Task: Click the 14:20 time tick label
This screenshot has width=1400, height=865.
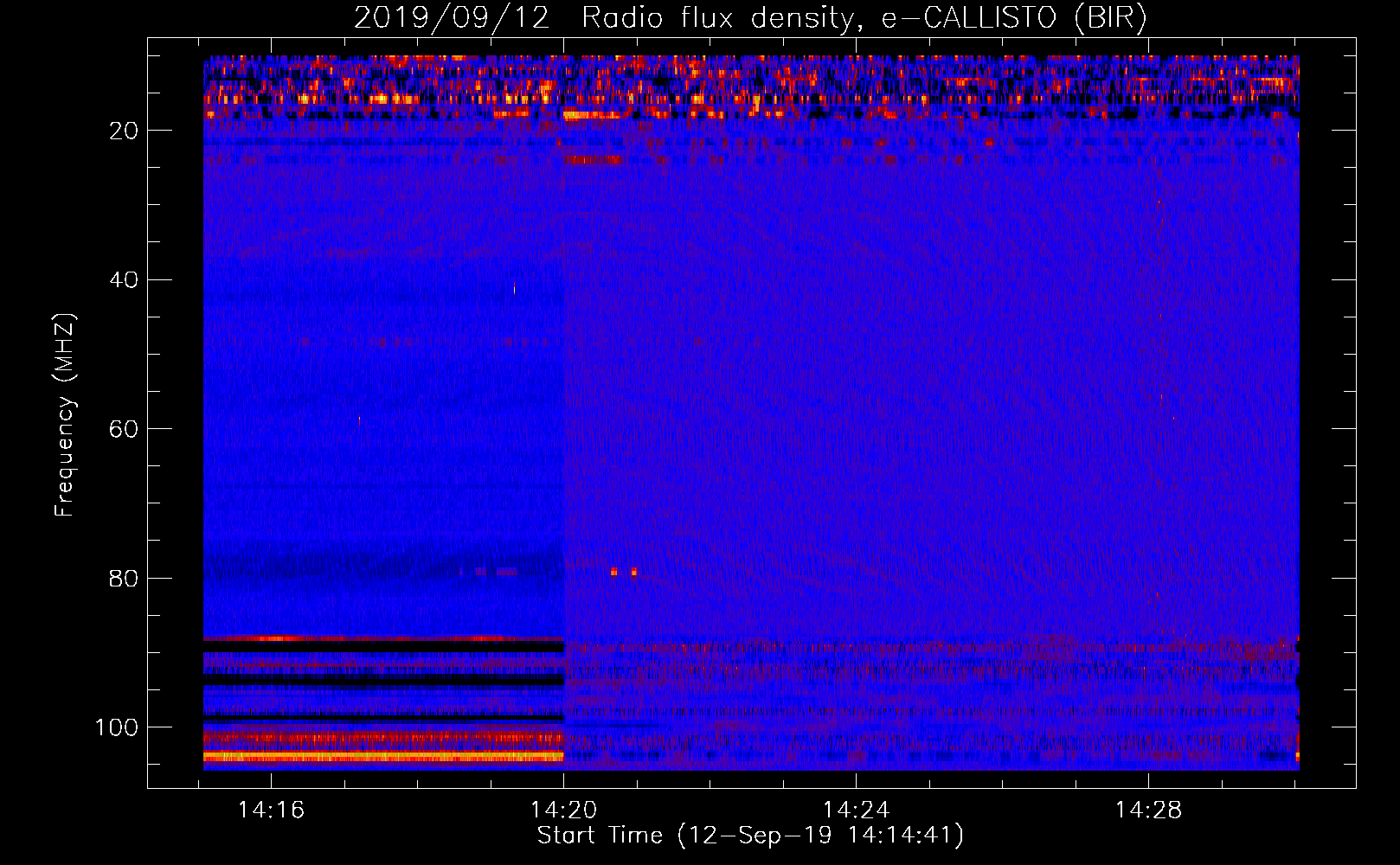Action: point(563,811)
